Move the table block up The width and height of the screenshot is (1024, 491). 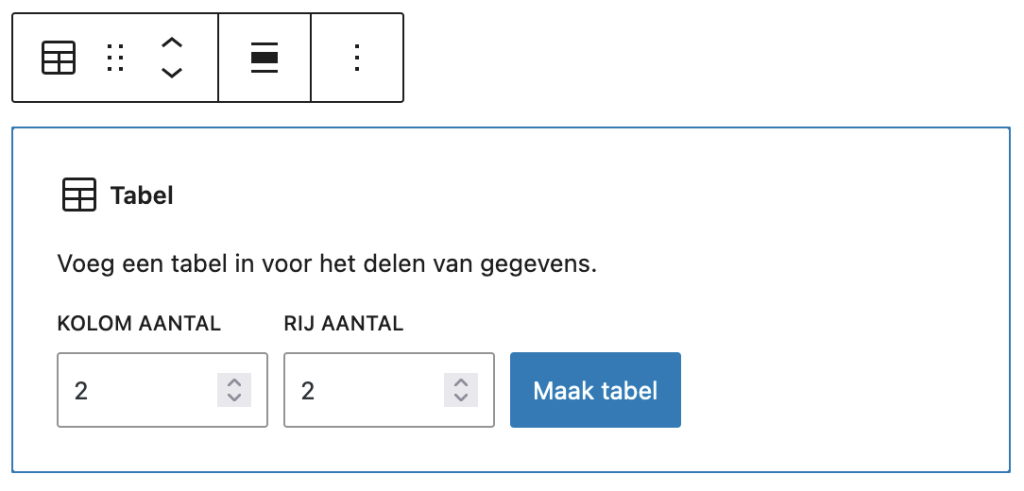click(172, 44)
